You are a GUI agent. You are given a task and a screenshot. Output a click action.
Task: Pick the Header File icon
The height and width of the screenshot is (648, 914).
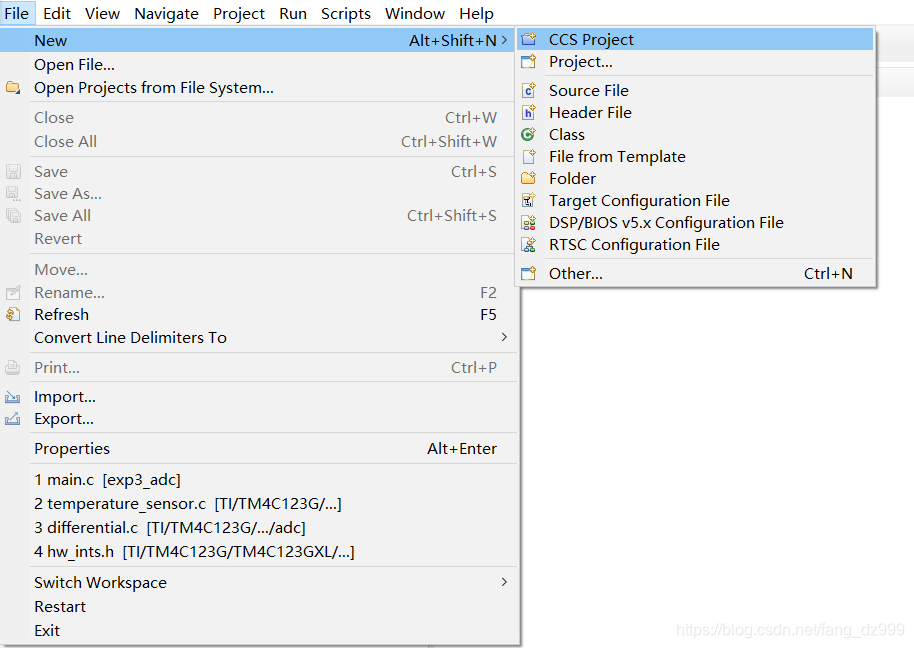tap(529, 112)
